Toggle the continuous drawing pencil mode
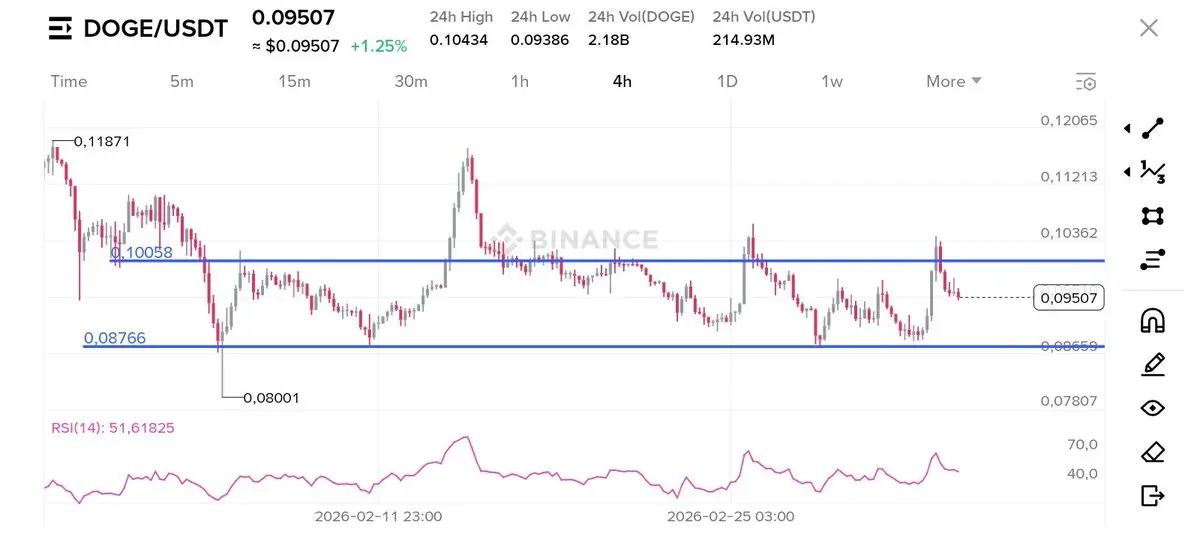 point(1153,364)
